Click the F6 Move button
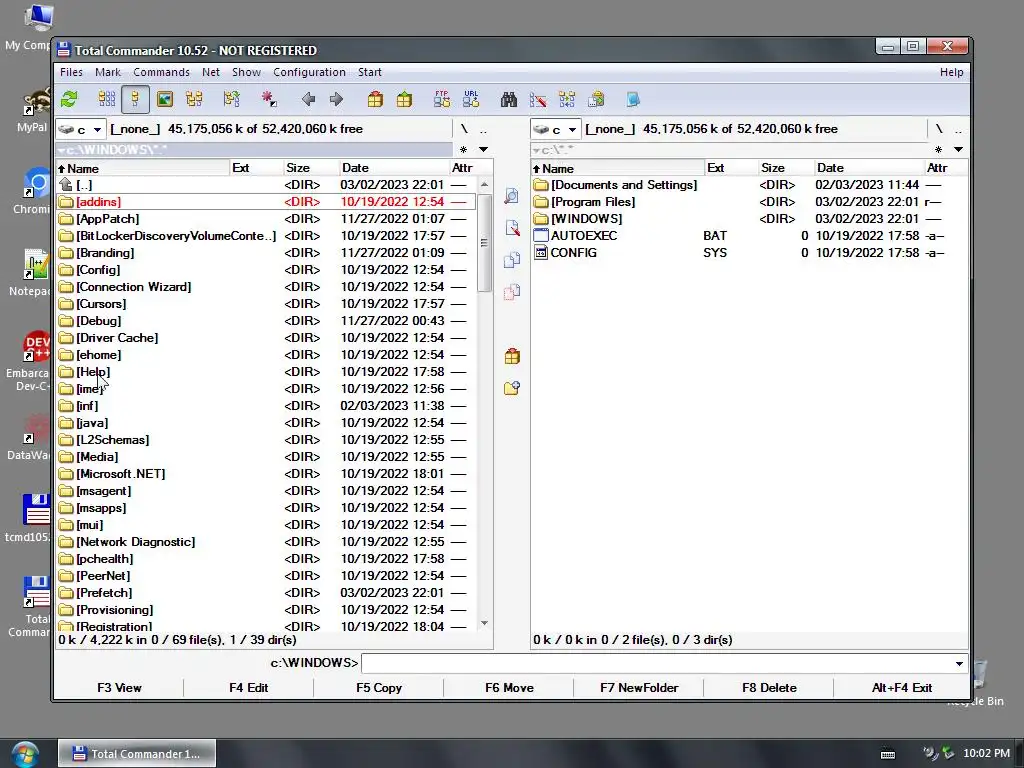Screen dimensions: 1024x768 [509, 688]
